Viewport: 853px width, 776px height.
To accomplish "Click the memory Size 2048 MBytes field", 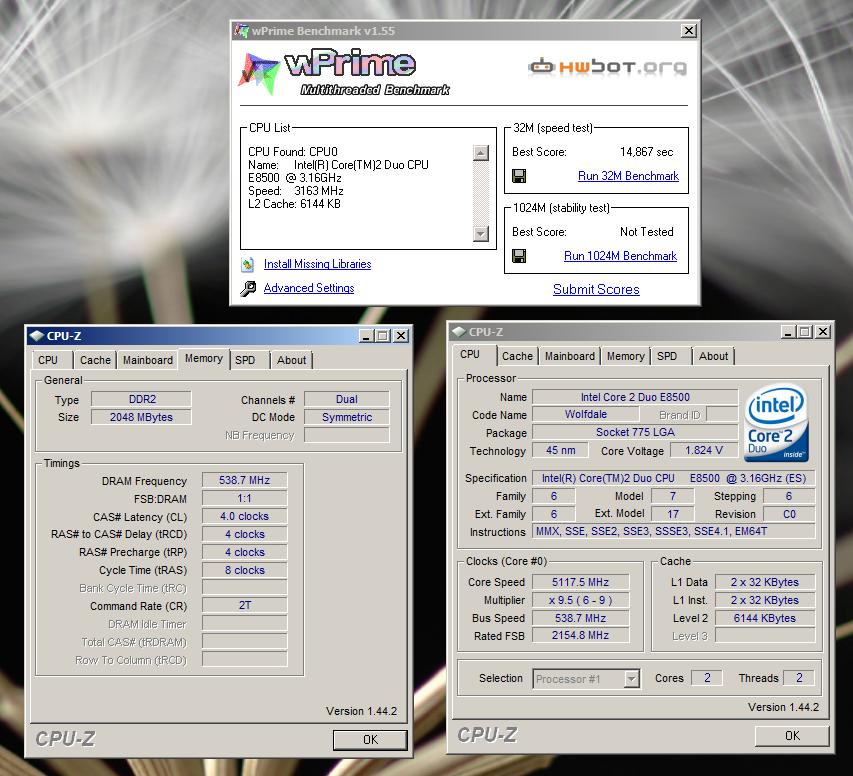I will (141, 417).
